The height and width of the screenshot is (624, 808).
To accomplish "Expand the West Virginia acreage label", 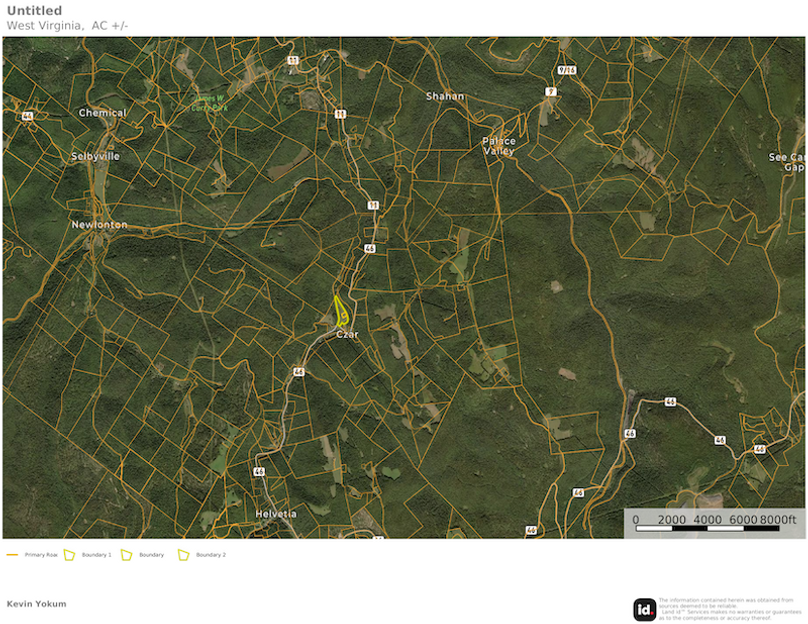I will tap(66, 26).
